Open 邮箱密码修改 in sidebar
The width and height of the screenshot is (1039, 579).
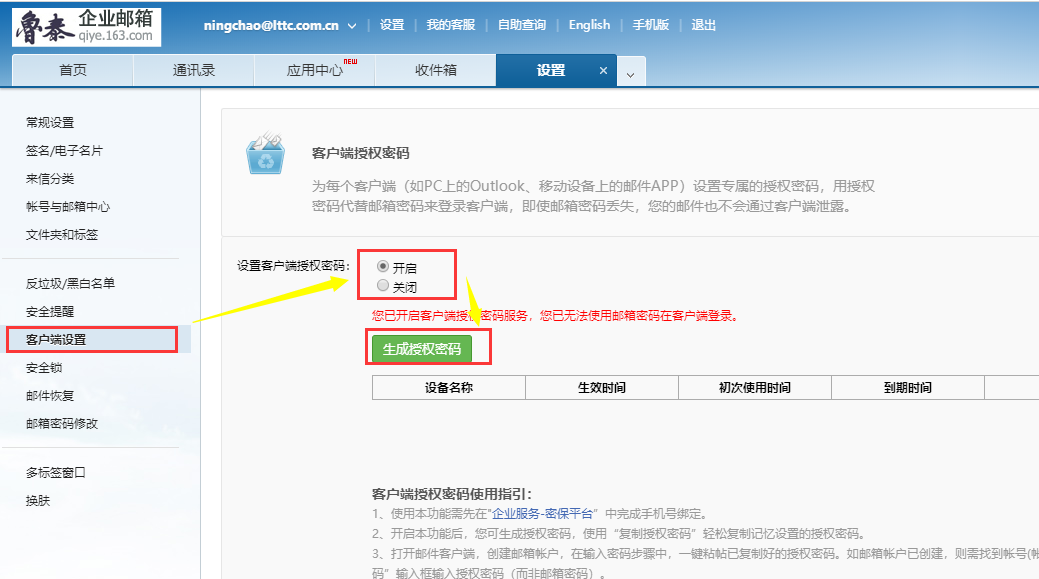click(62, 423)
